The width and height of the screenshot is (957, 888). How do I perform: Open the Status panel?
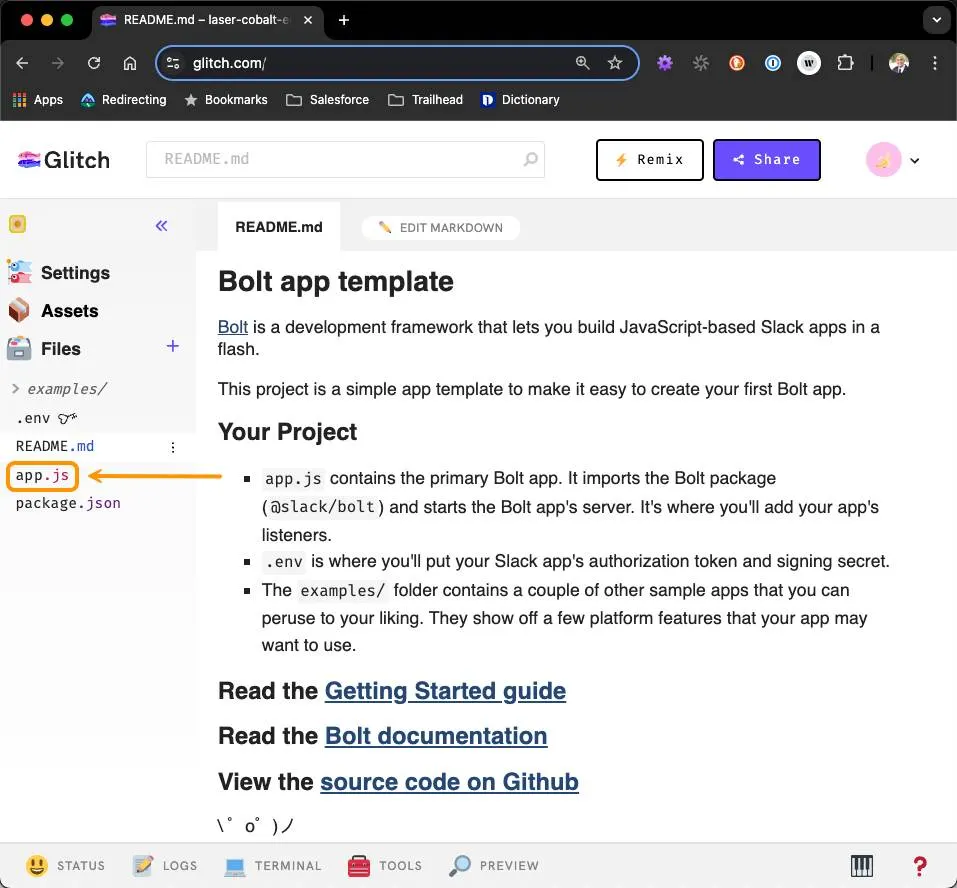point(66,865)
